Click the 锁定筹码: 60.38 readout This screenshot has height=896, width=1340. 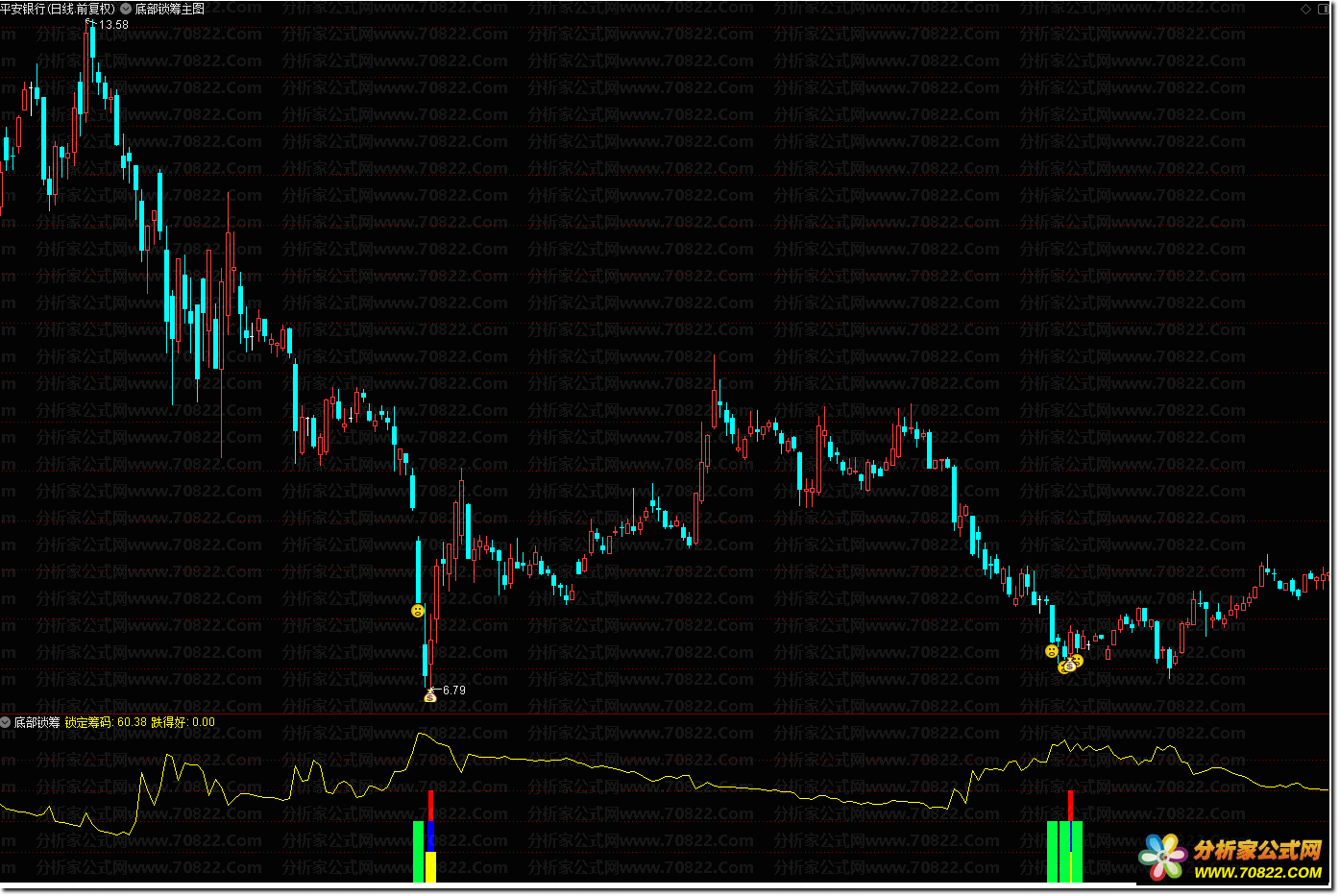tap(106, 722)
